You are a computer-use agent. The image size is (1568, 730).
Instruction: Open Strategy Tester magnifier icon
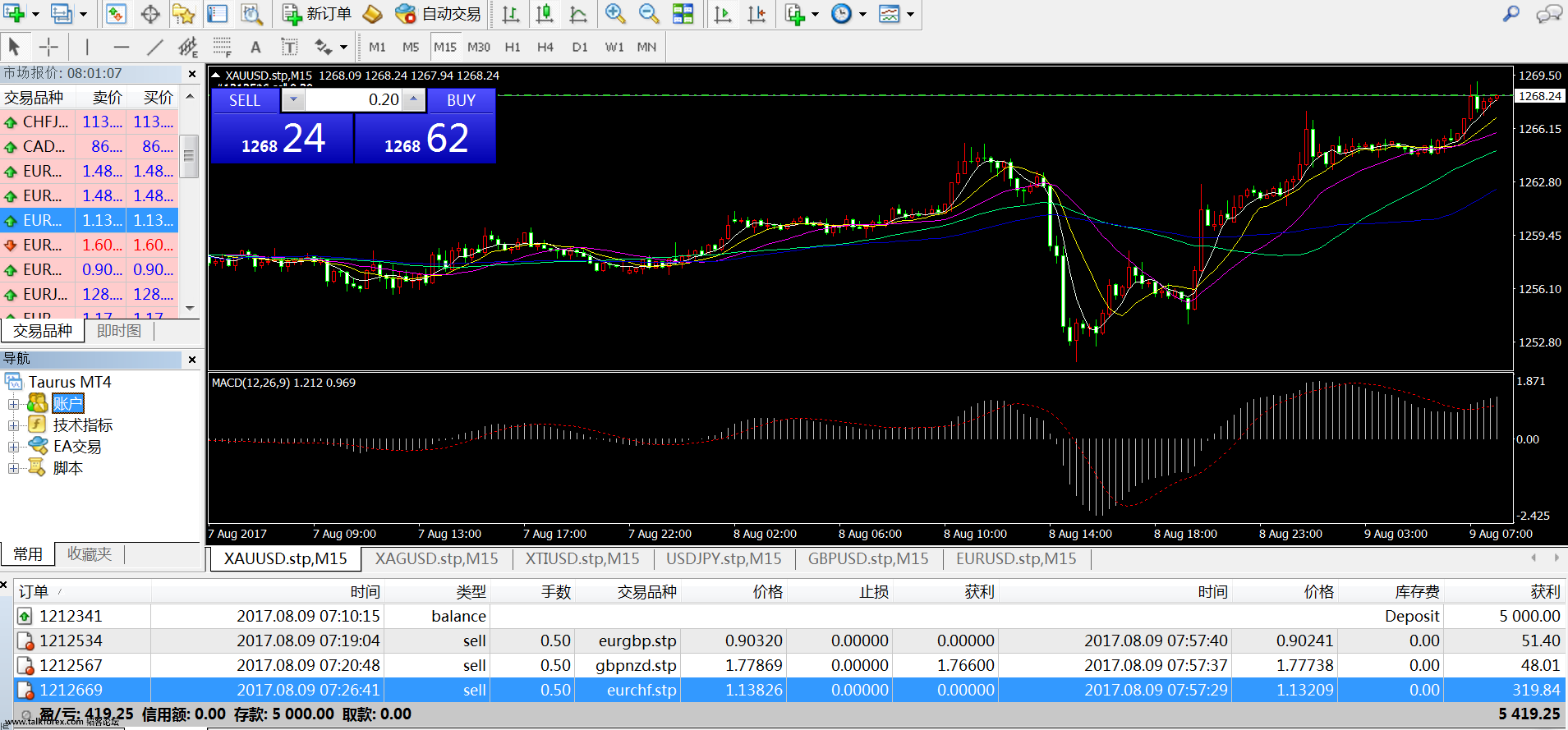[x=251, y=13]
